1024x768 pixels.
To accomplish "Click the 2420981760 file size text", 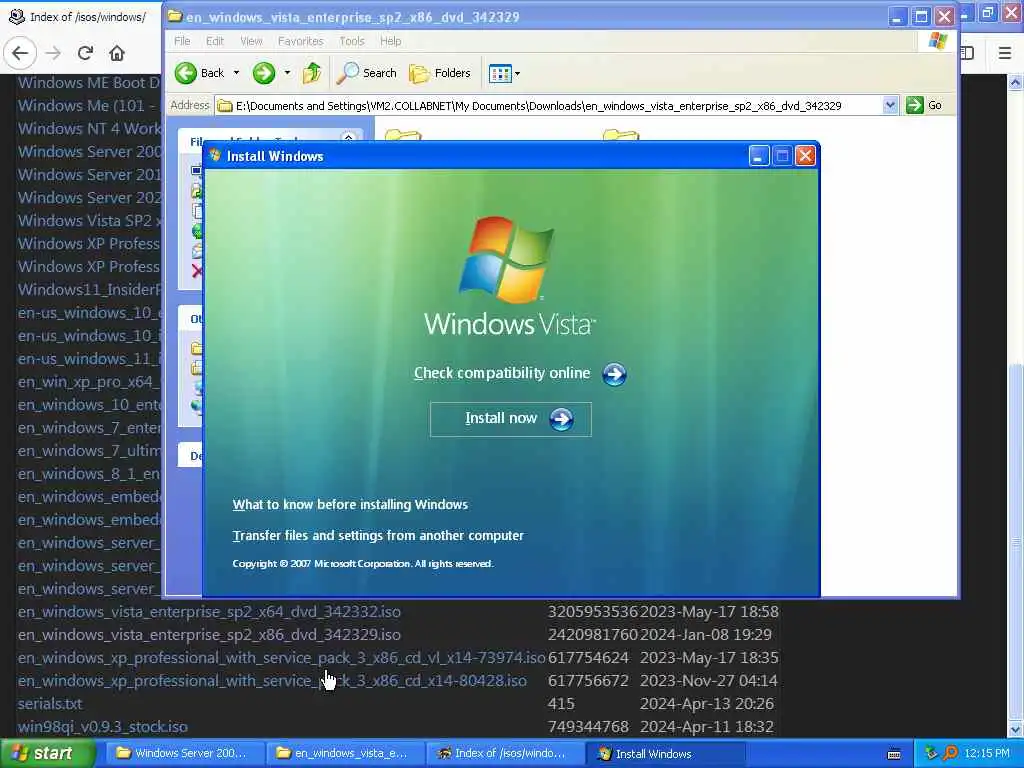I will pyautogui.click(x=592, y=635).
